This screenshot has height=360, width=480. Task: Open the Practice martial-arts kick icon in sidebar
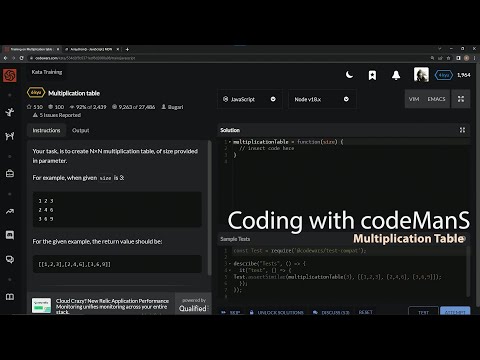point(10,112)
